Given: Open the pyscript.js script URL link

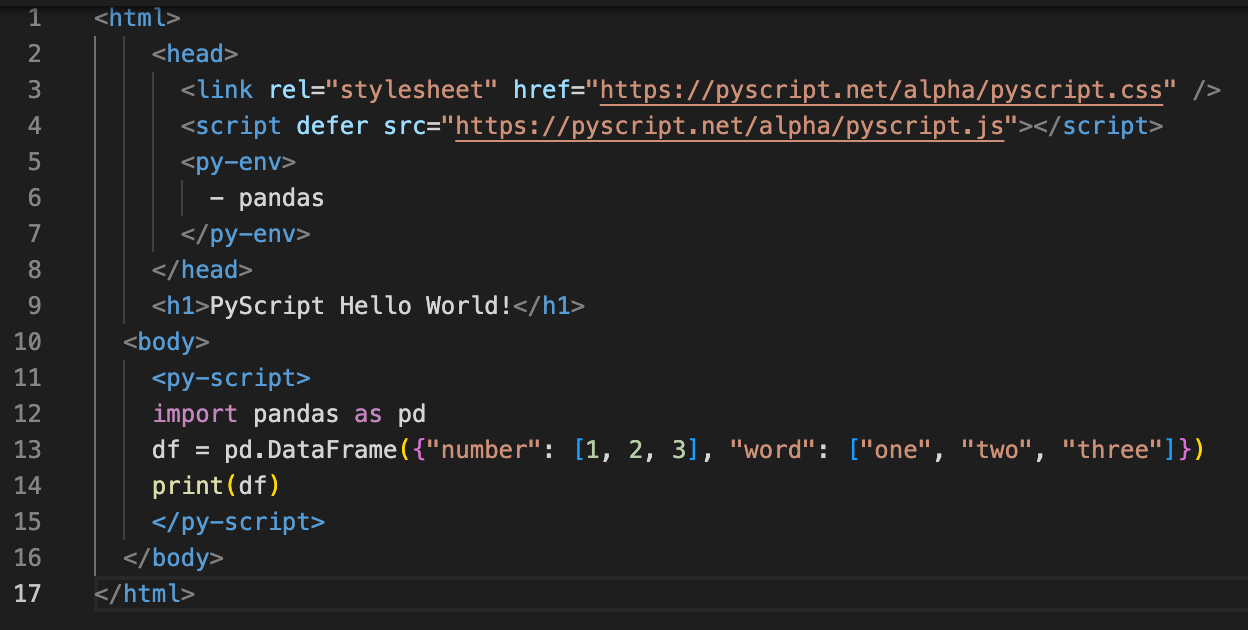Looking at the screenshot, I should pos(730,126).
